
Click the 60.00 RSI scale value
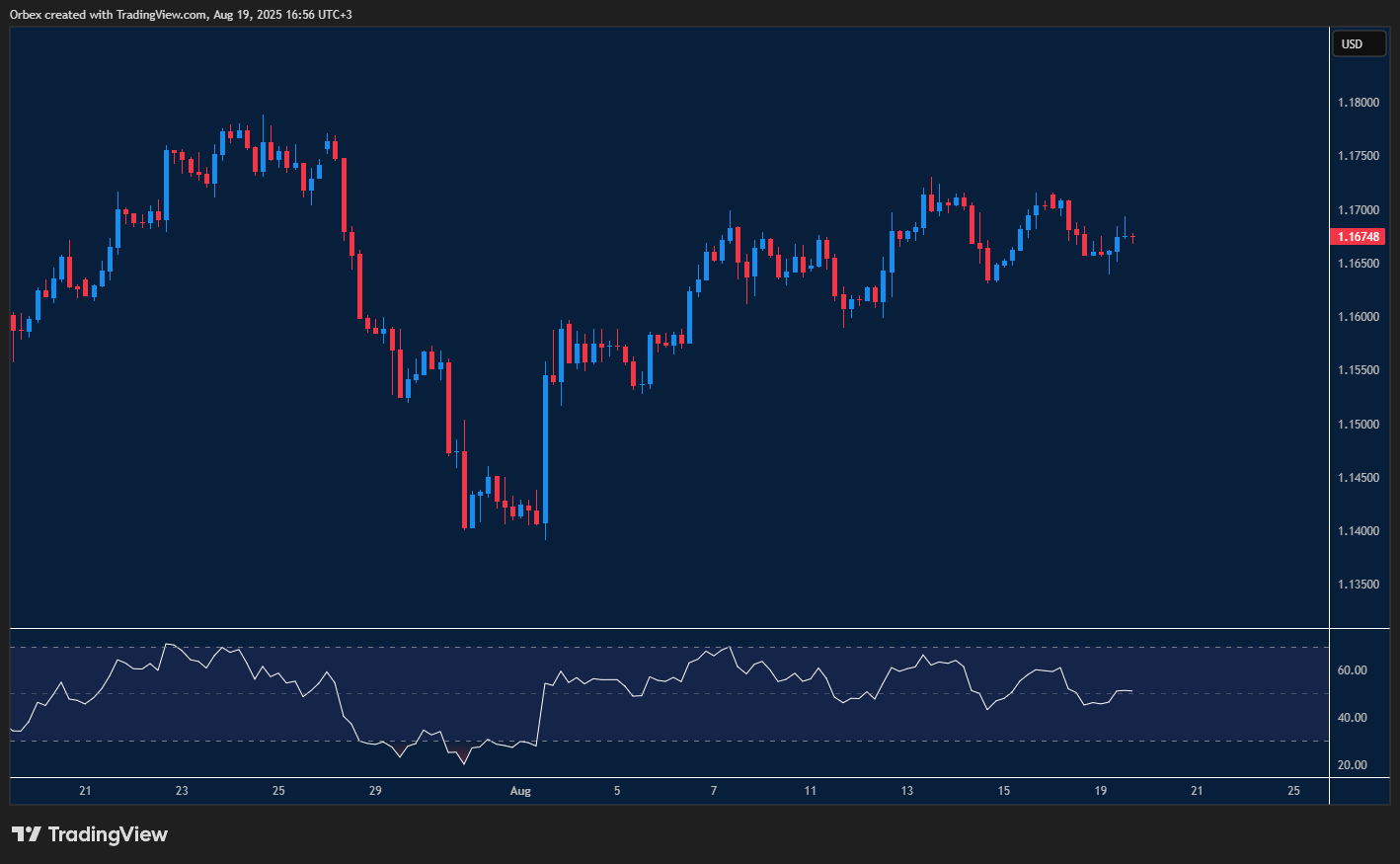[1354, 669]
